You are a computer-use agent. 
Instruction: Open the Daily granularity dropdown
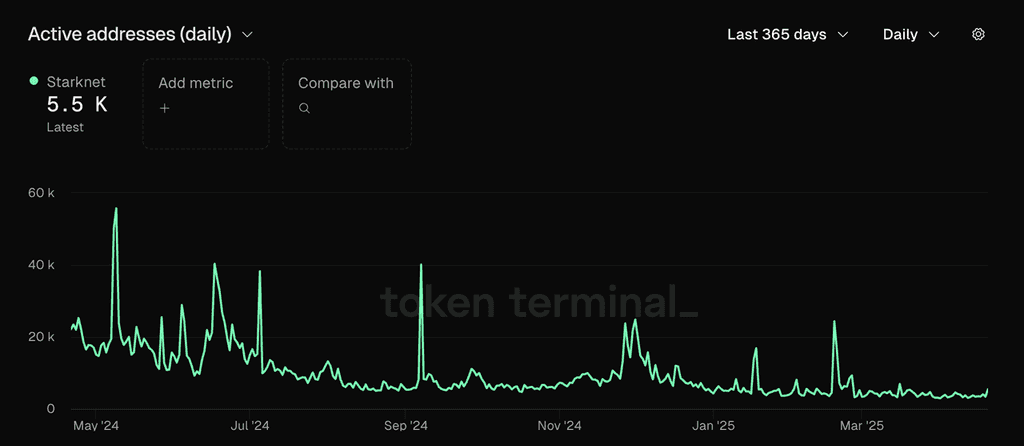tap(911, 35)
